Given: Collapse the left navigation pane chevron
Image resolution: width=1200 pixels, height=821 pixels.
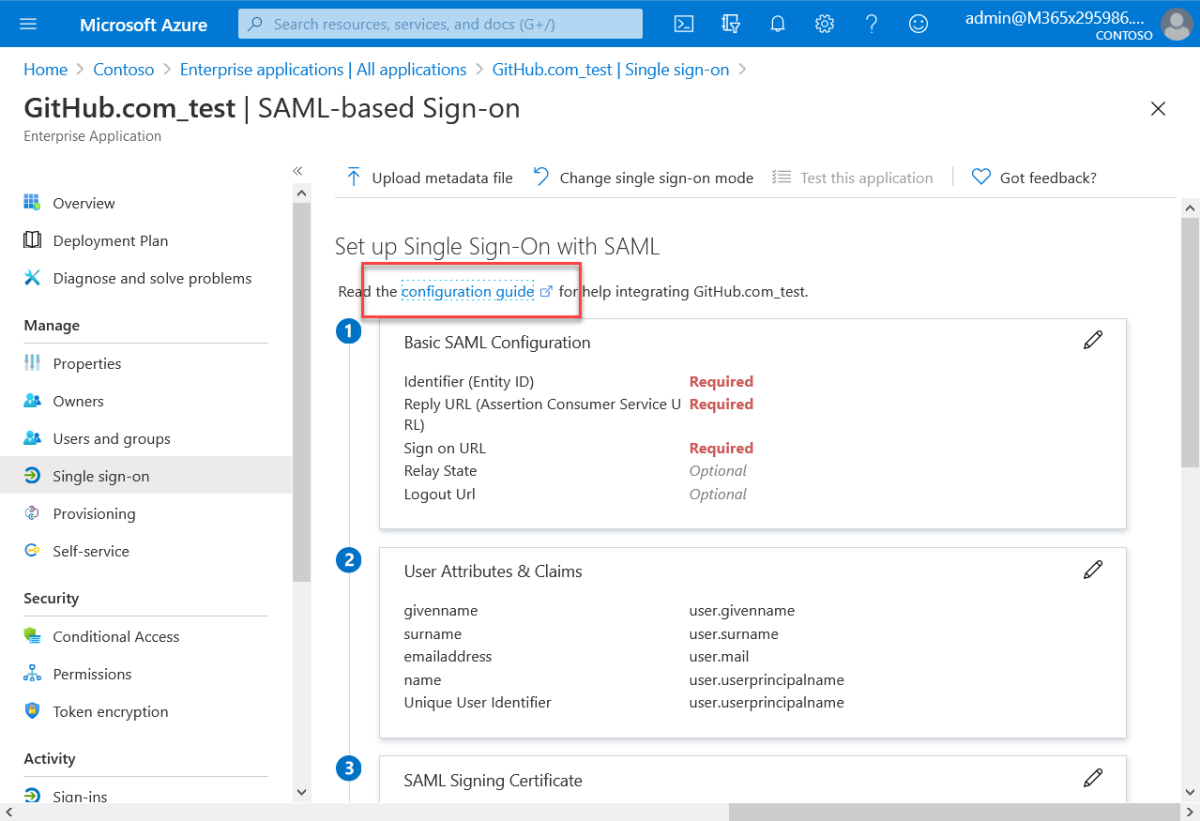Looking at the screenshot, I should pos(297,171).
